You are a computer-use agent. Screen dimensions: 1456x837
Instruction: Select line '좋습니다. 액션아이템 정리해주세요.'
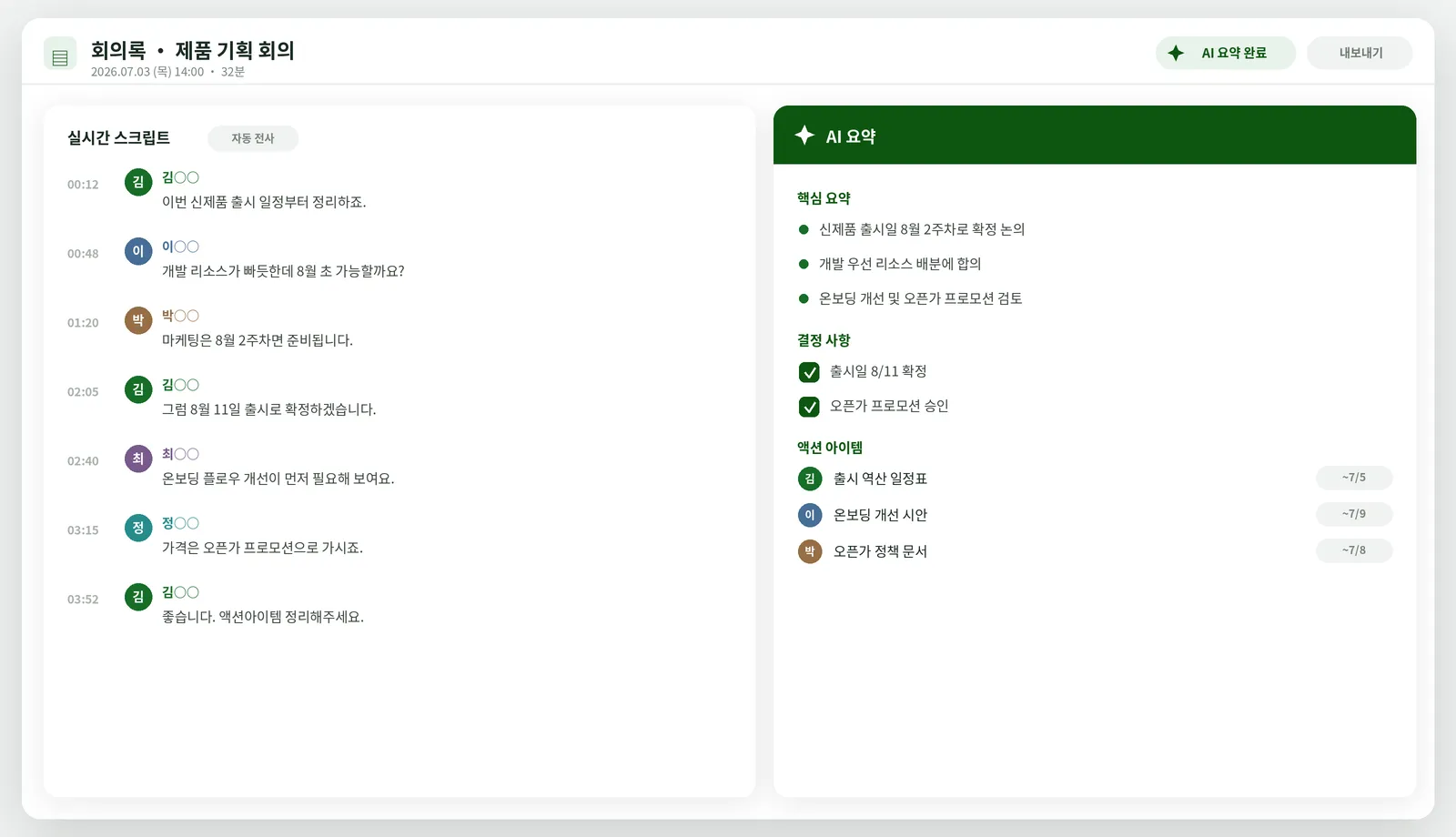pos(263,617)
